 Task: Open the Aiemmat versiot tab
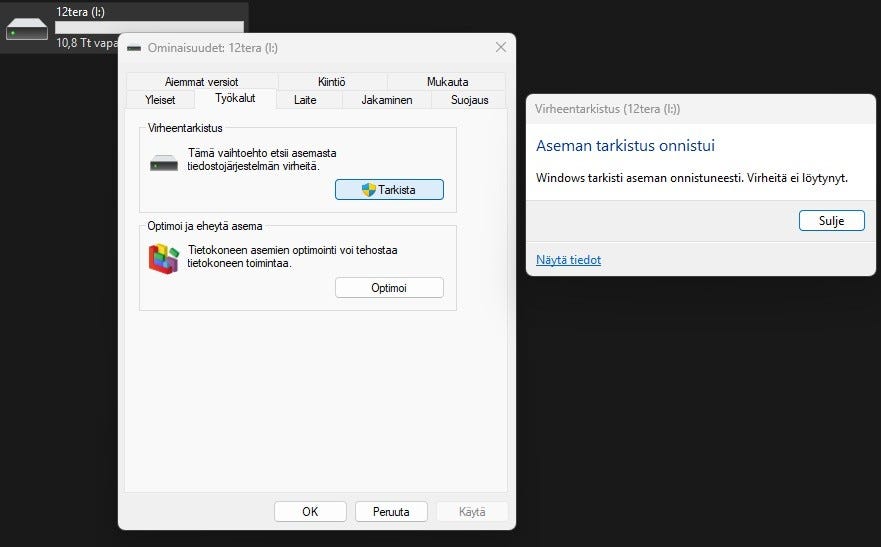[x=201, y=81]
